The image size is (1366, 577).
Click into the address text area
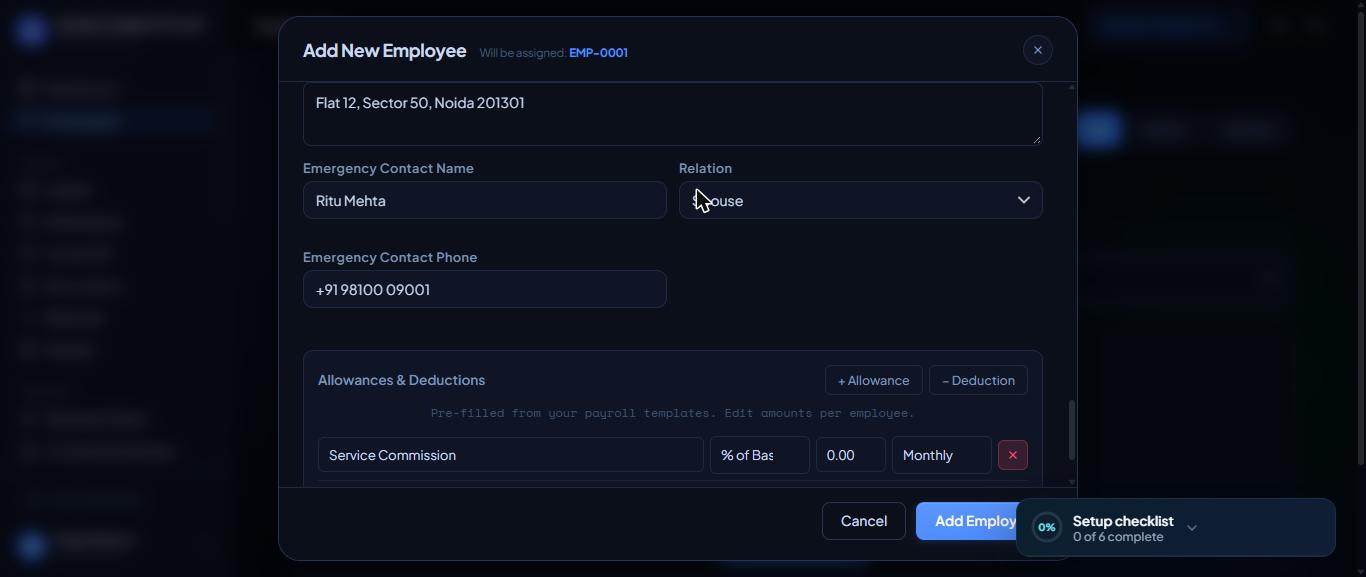672,114
